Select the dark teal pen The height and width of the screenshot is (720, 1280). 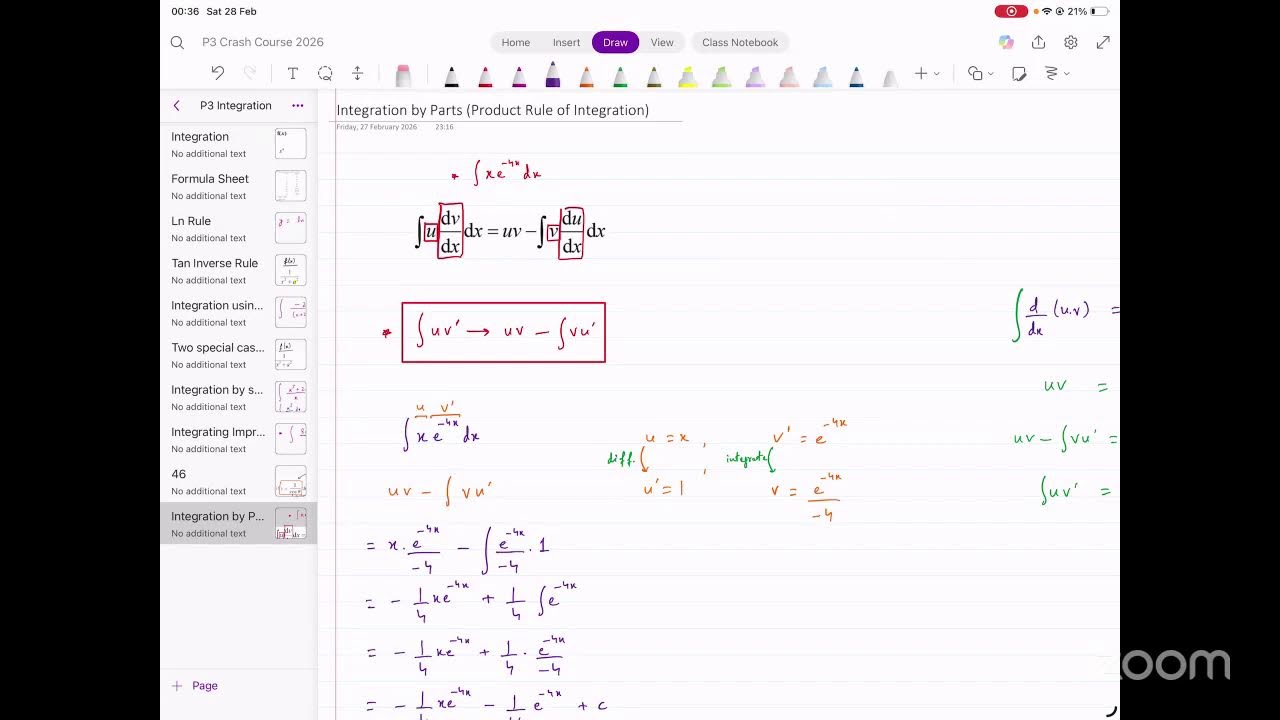tap(856, 76)
